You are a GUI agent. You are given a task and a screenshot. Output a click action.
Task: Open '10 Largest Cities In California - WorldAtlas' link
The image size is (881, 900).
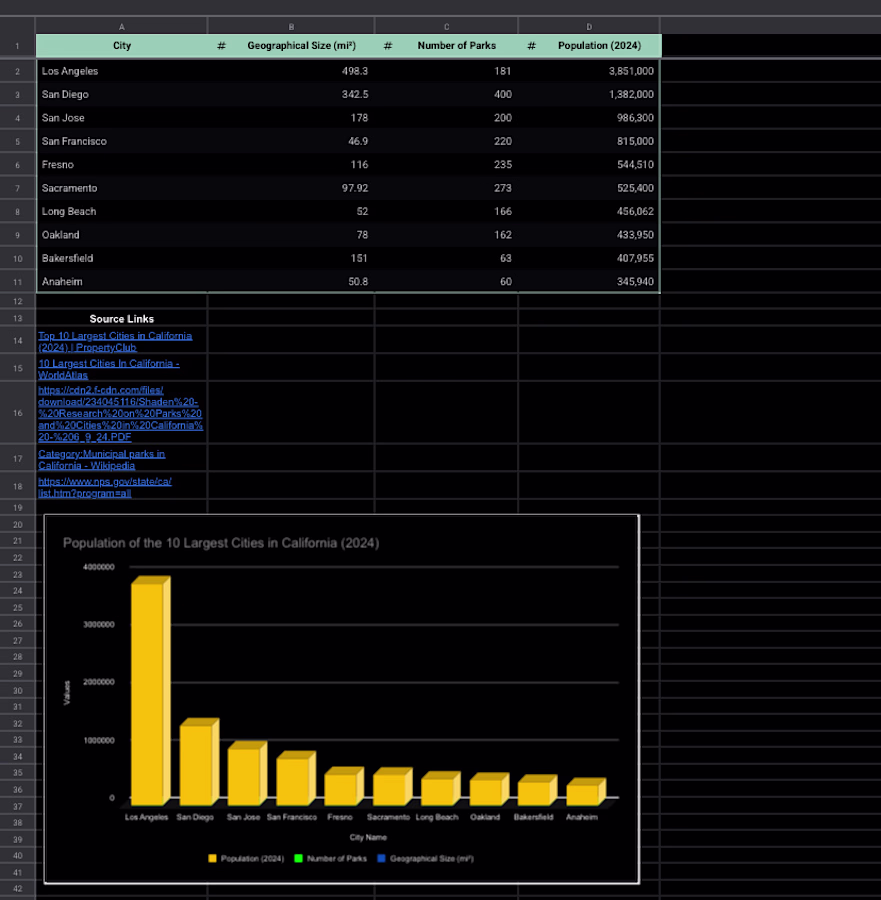(x=108, y=369)
